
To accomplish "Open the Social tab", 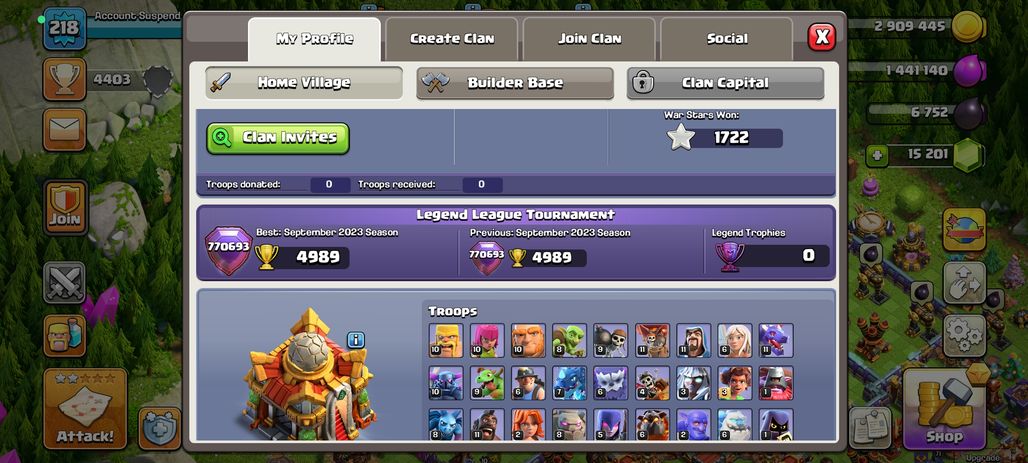I will point(727,39).
